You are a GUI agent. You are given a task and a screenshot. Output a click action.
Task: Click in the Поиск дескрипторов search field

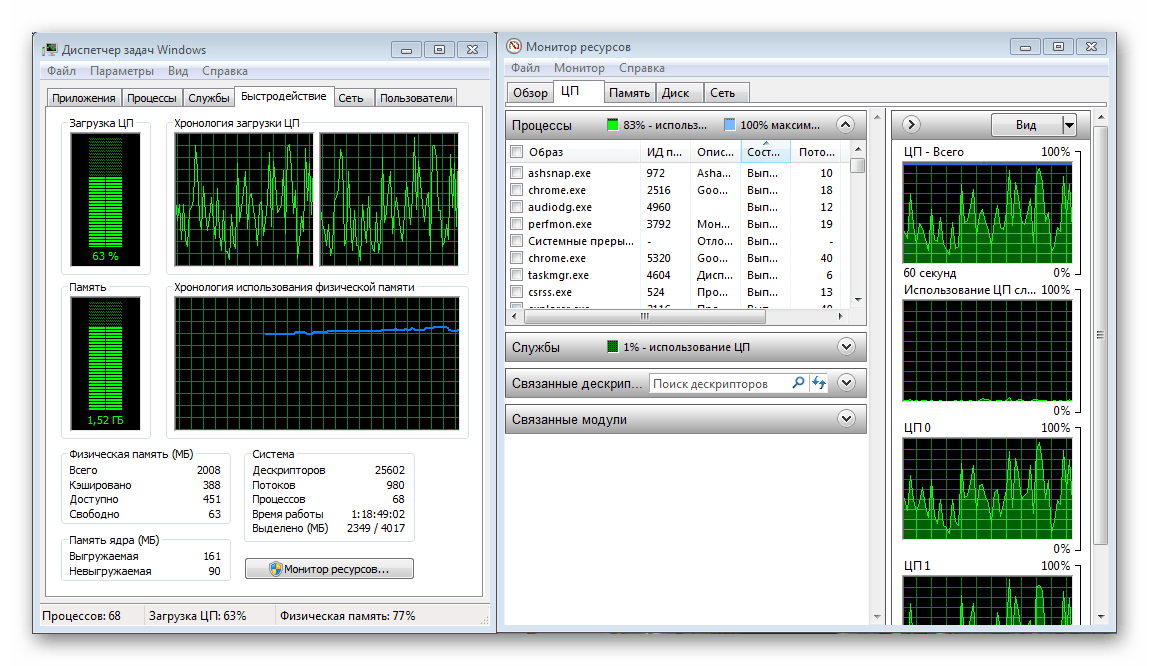point(720,383)
